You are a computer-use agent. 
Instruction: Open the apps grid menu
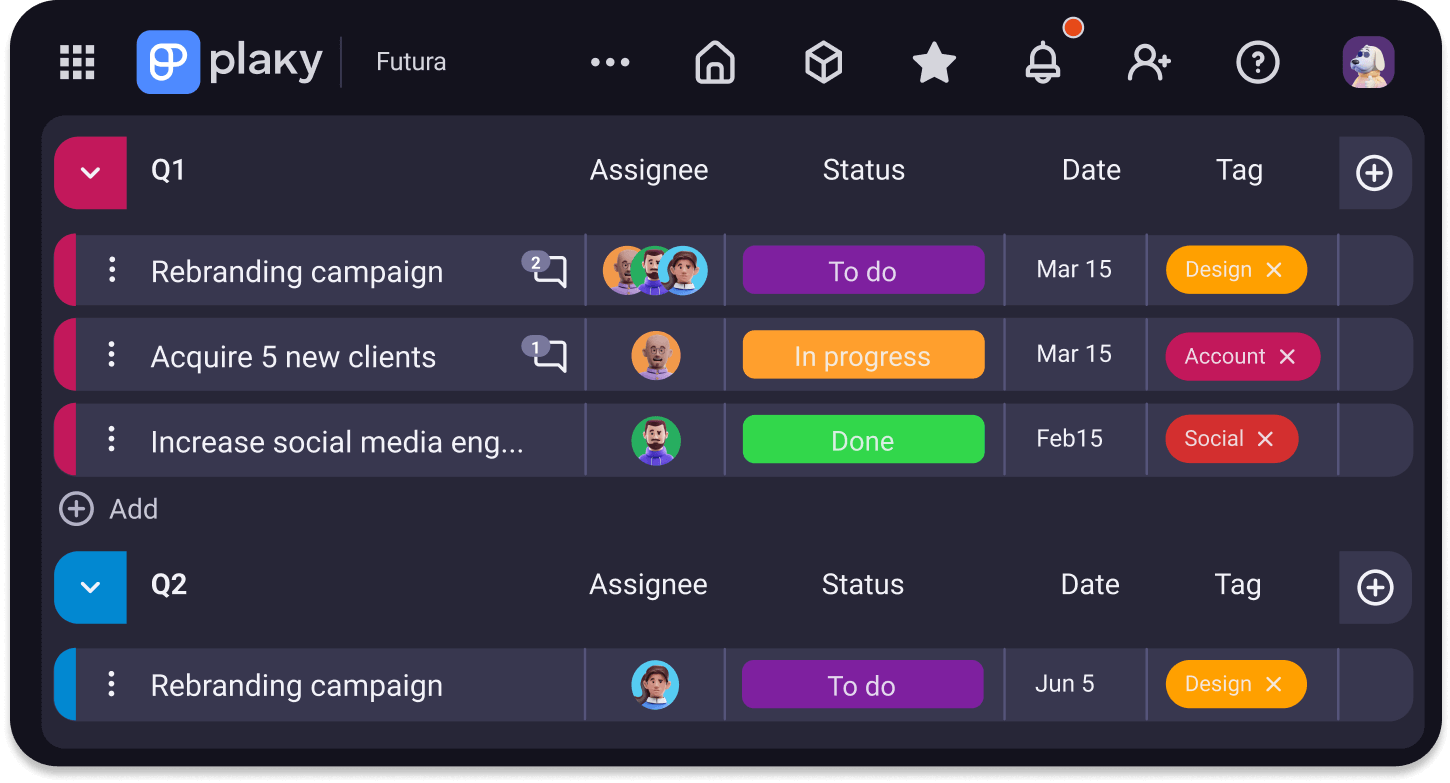coord(77,62)
